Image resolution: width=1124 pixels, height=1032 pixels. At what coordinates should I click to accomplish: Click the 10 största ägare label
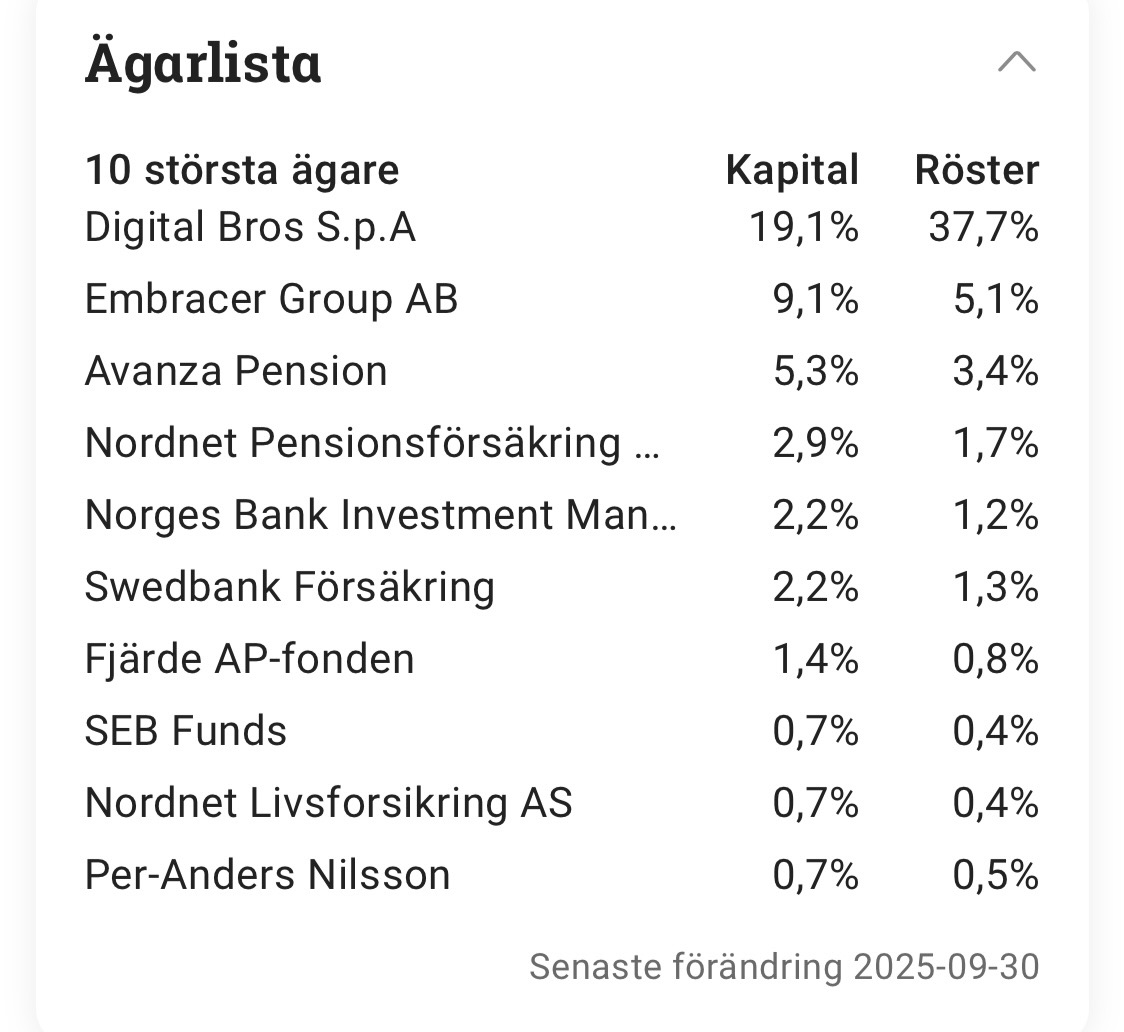point(241,170)
